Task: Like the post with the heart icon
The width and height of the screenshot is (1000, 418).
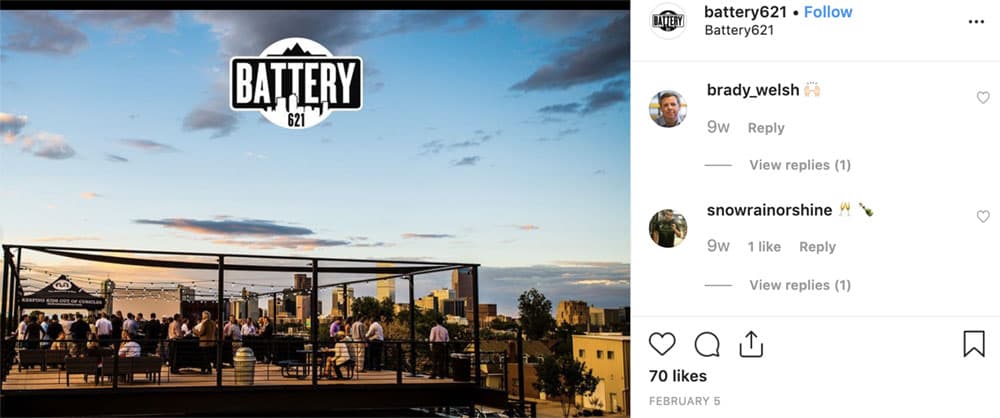Action: 661,345
